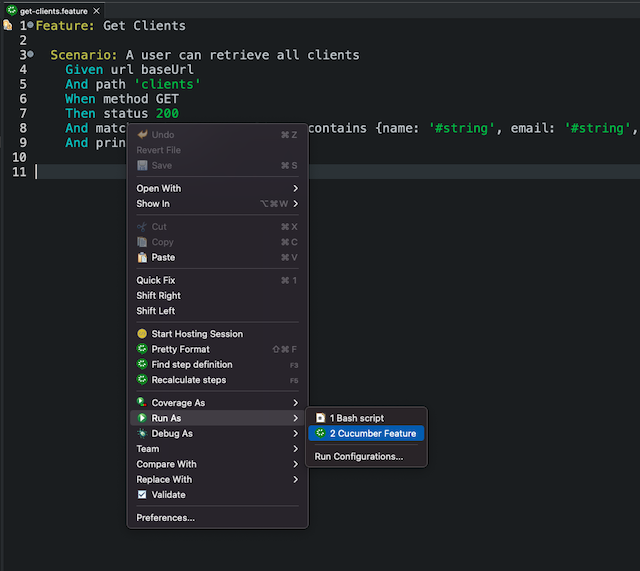Select Shift Right menu entry
The height and width of the screenshot is (571, 640).
[217, 295]
